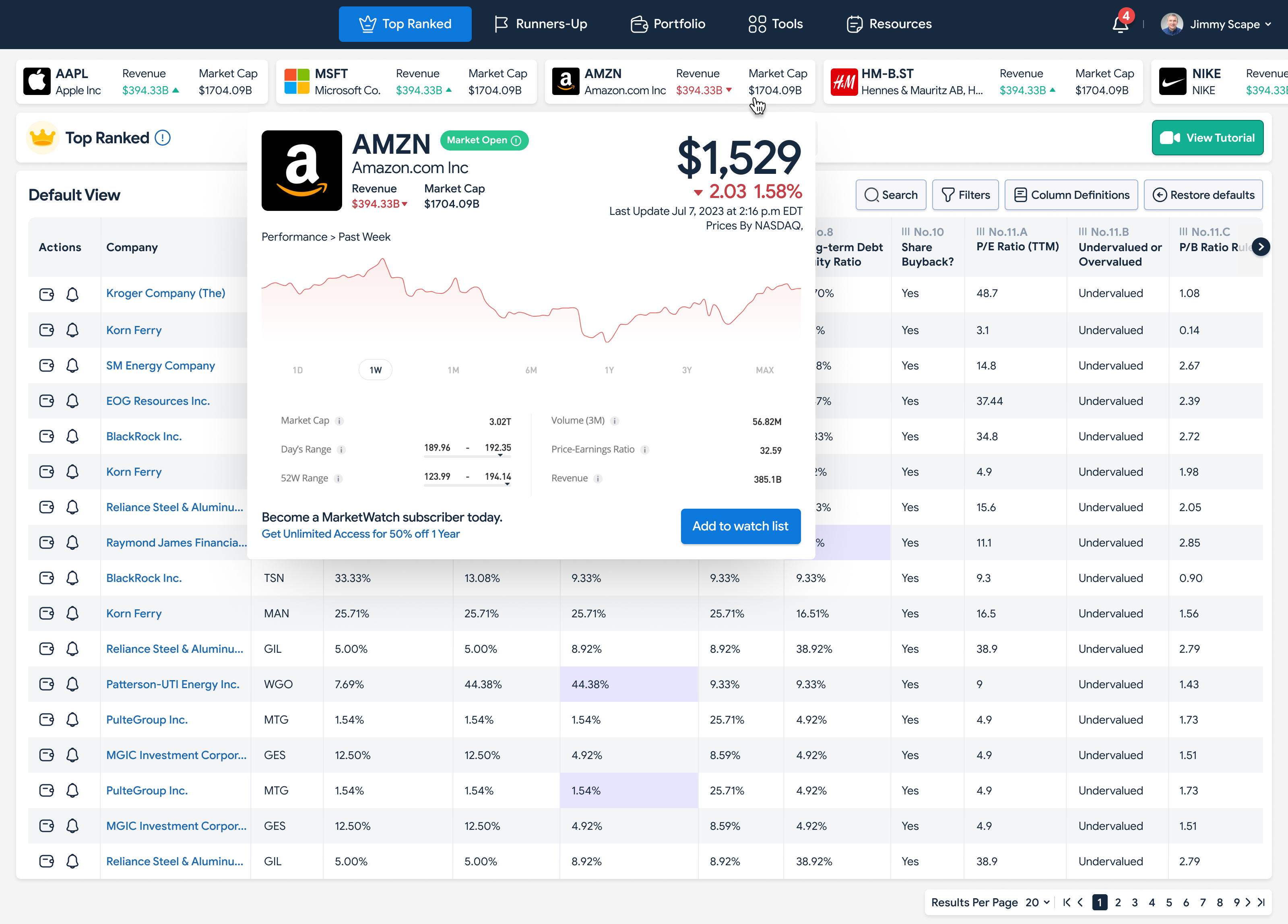Viewport: 1288px width, 924px height.
Task: Select the 1Y performance range
Action: point(609,370)
